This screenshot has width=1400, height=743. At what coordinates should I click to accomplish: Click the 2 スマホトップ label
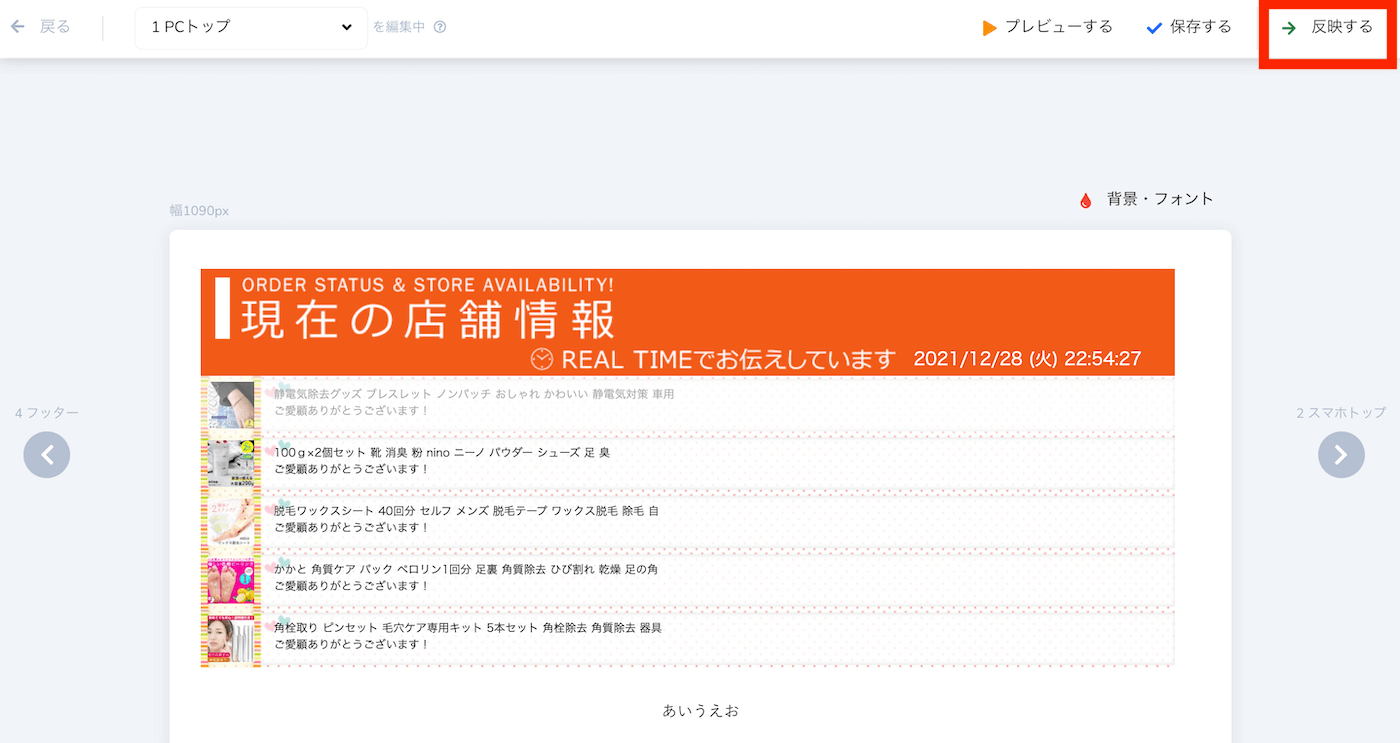[x=1341, y=413]
